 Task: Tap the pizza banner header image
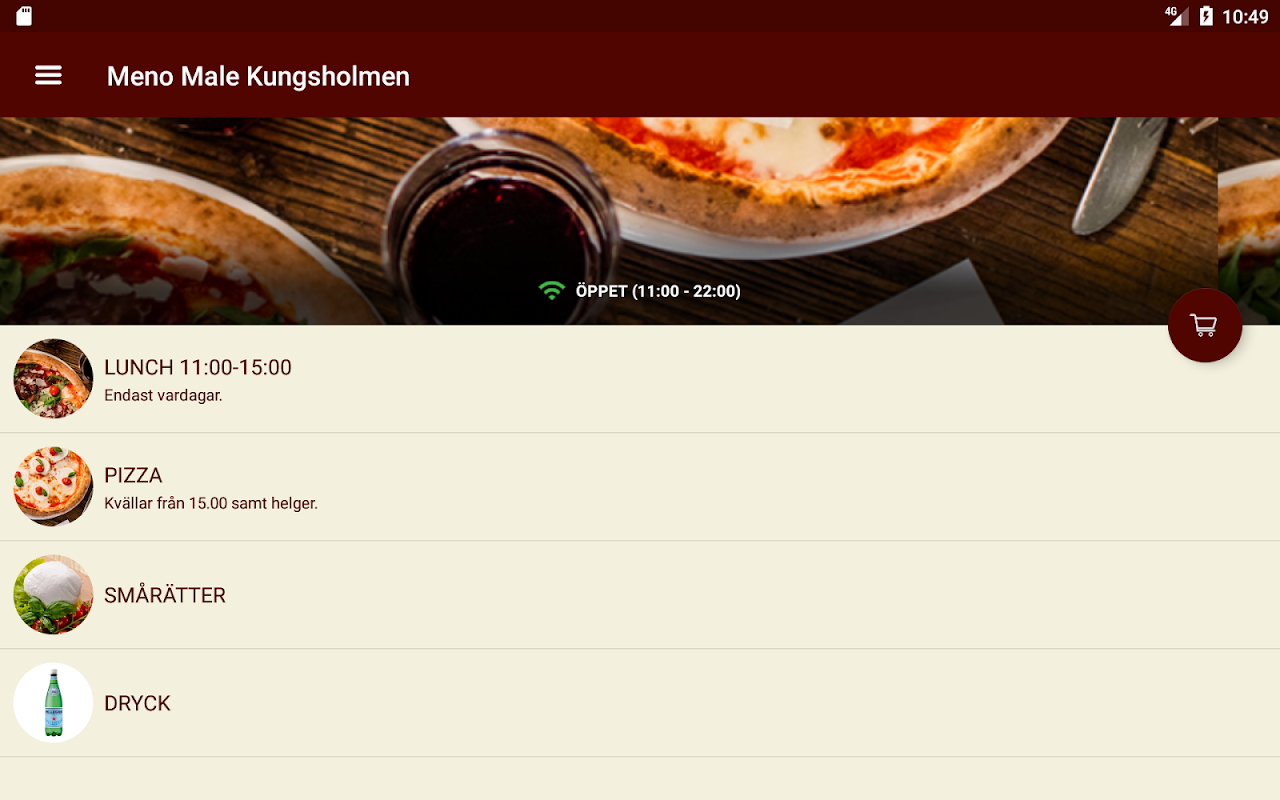[640, 221]
